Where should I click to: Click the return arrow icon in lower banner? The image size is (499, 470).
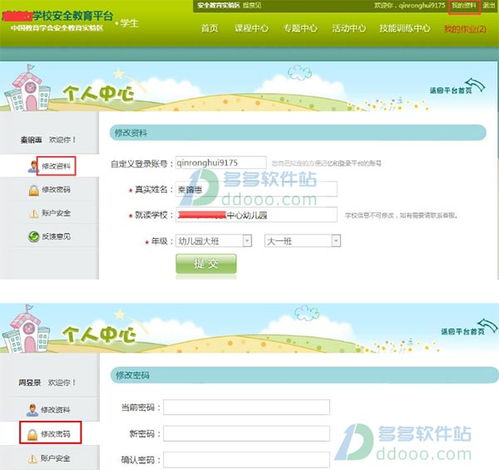point(487,326)
